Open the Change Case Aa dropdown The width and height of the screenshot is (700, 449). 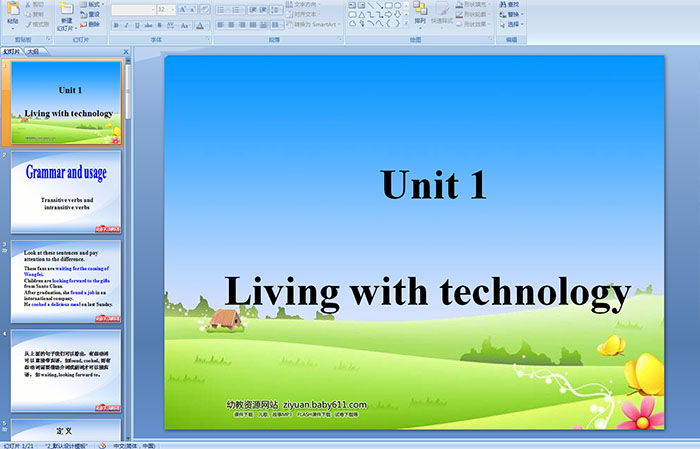pyautogui.click(x=185, y=25)
